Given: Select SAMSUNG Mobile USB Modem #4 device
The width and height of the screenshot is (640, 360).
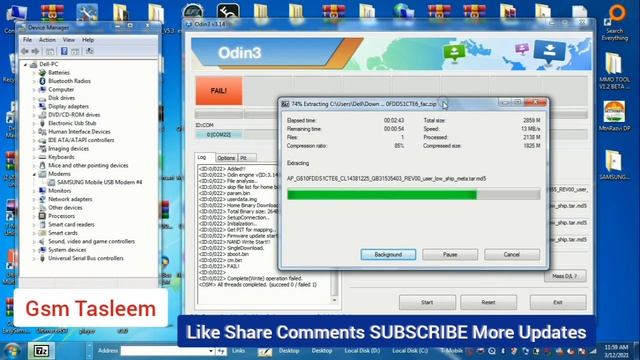Looking at the screenshot, I should [x=99, y=182].
